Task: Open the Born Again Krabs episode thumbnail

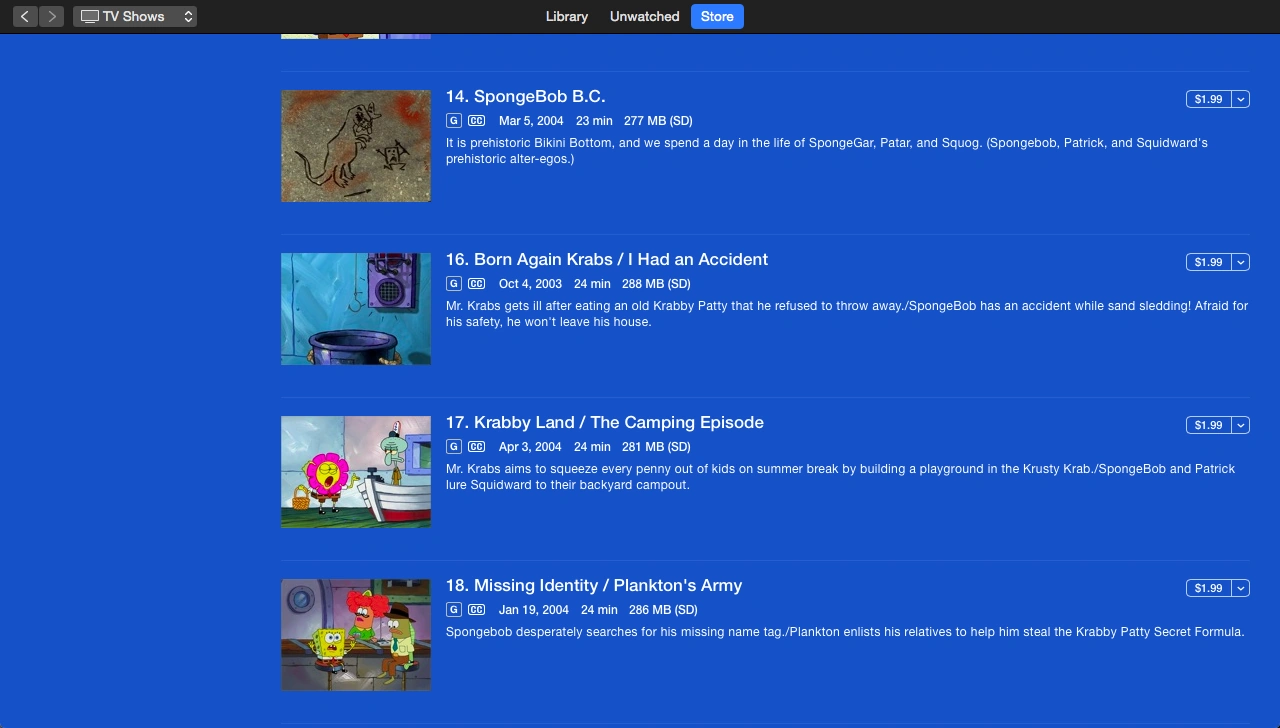Action: pyautogui.click(x=356, y=309)
